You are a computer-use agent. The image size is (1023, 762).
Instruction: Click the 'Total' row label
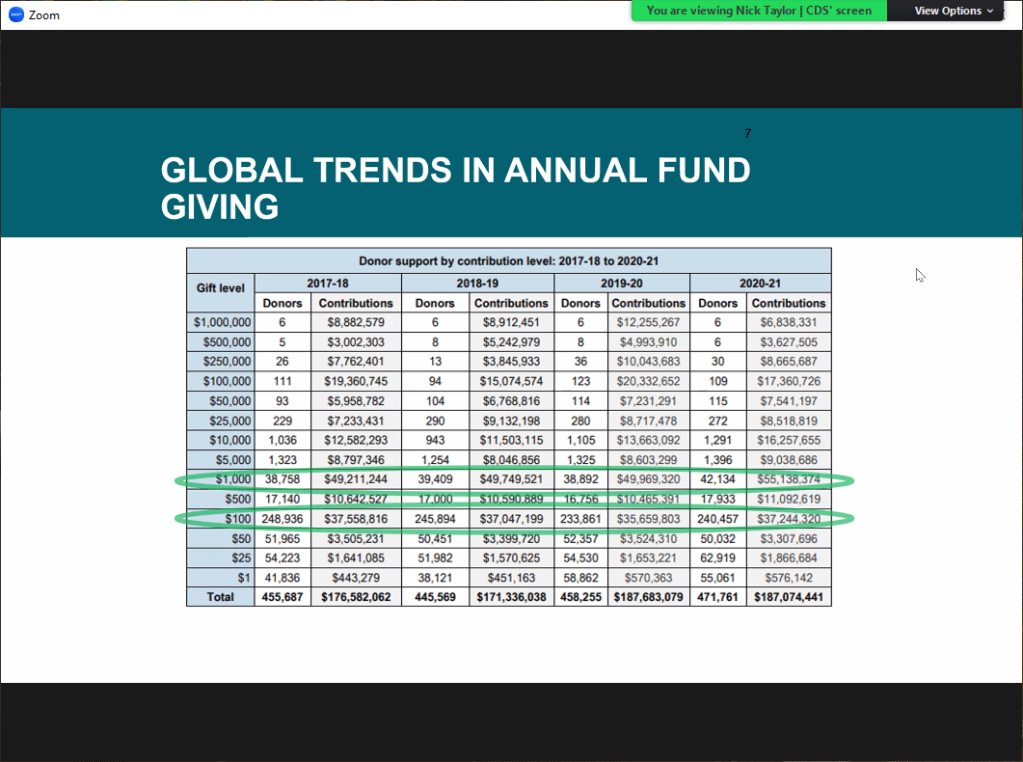pyautogui.click(x=220, y=597)
